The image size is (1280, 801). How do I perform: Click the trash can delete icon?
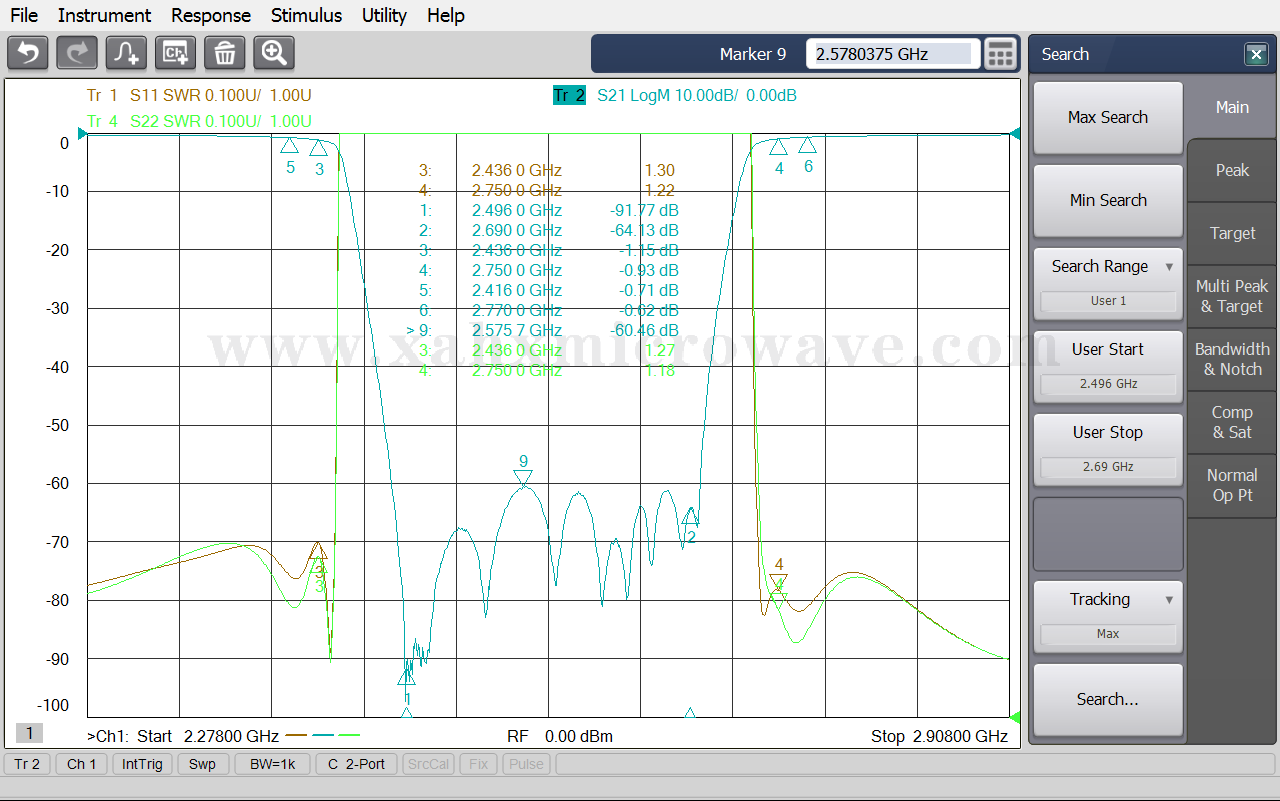point(225,53)
